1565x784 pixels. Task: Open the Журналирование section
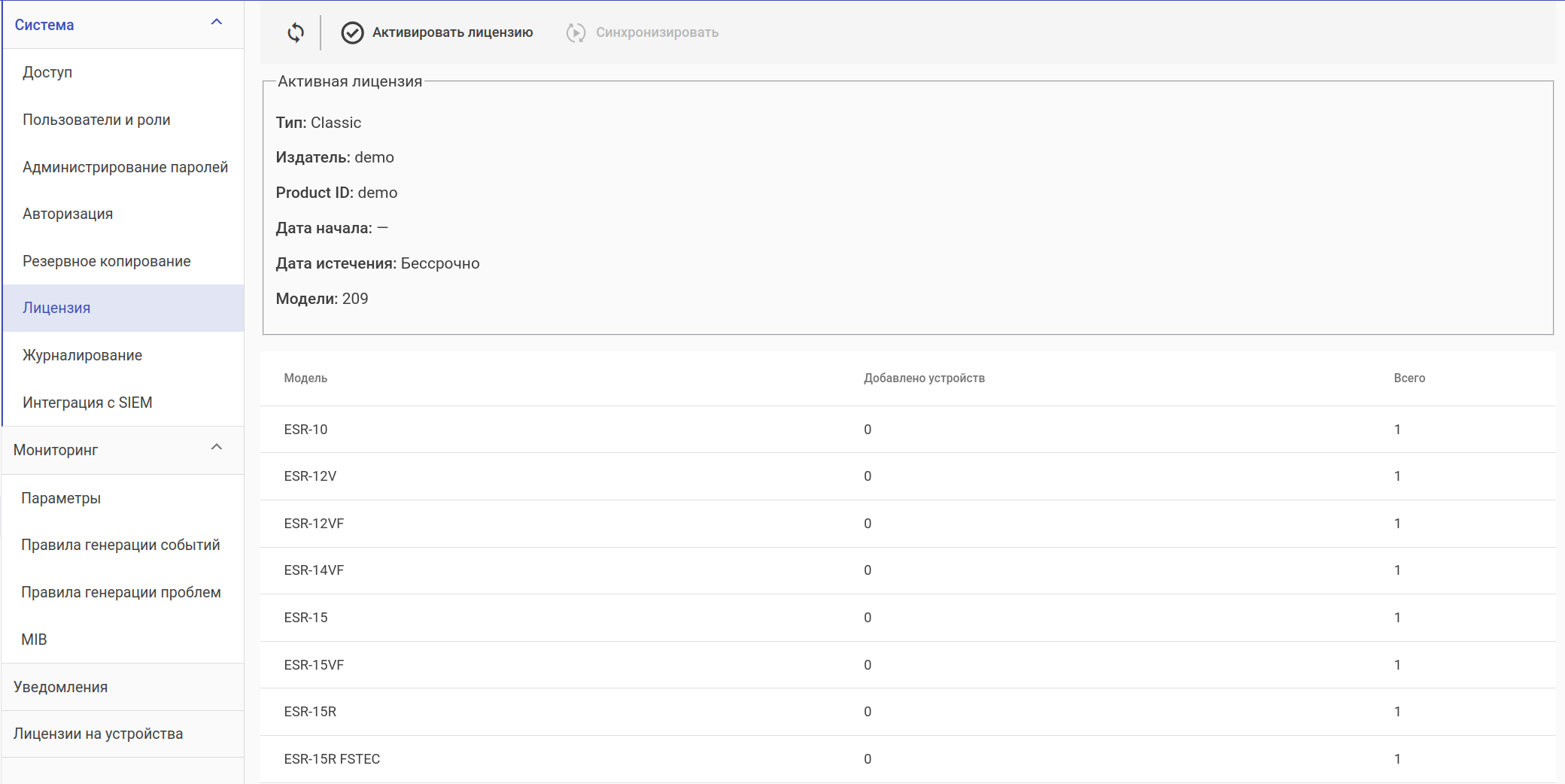point(82,355)
